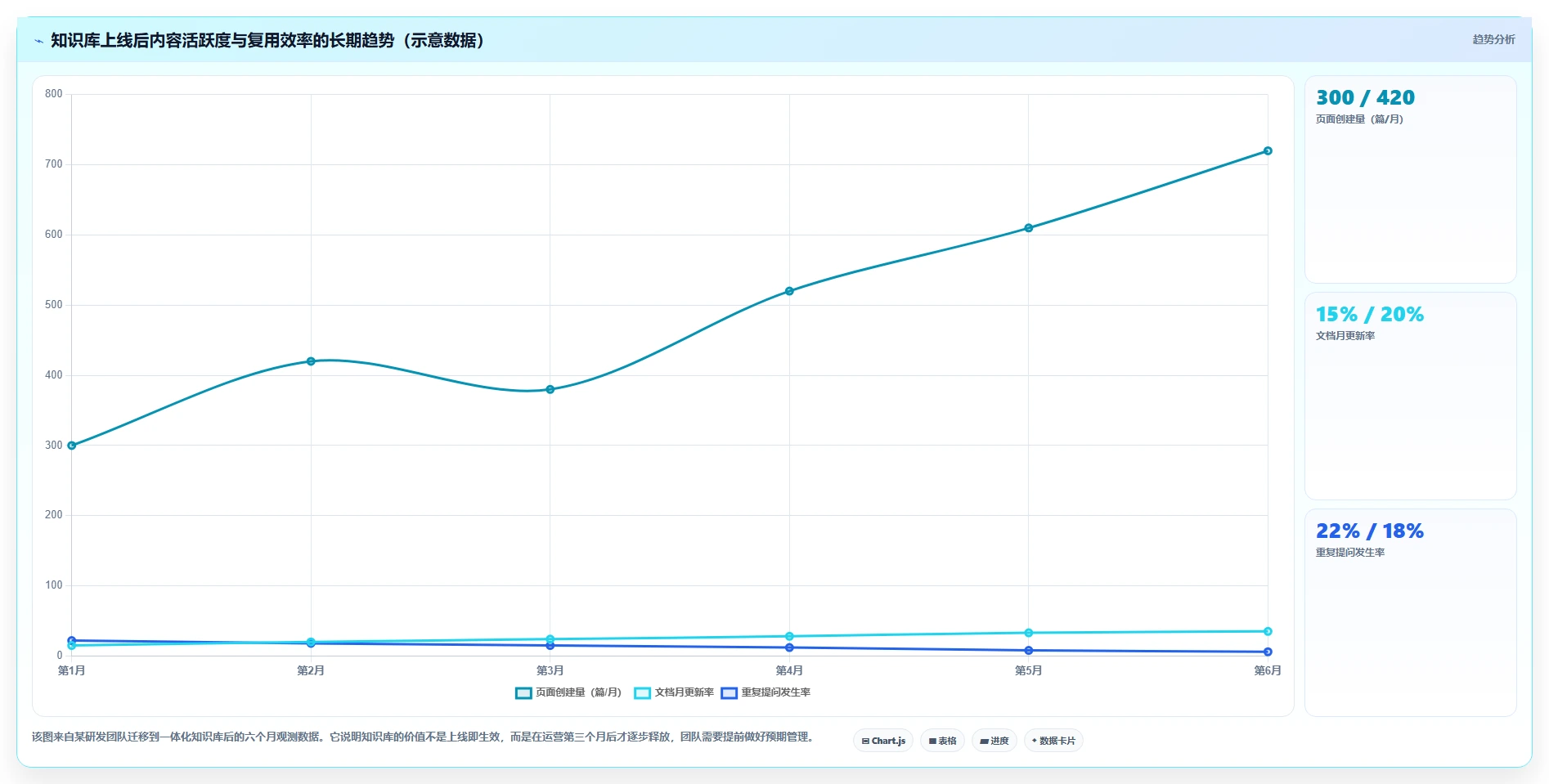This screenshot has width=1549, height=784.
Task: Toggle the 重复提问发生率 legend item
Action: pyautogui.click(x=766, y=692)
